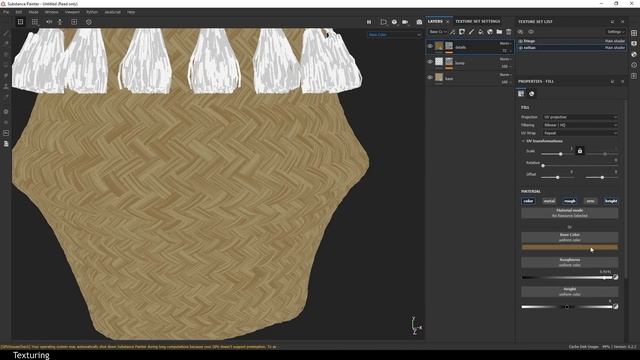
Task: Open blend mode dropdown of bump layer
Action: (505, 59)
